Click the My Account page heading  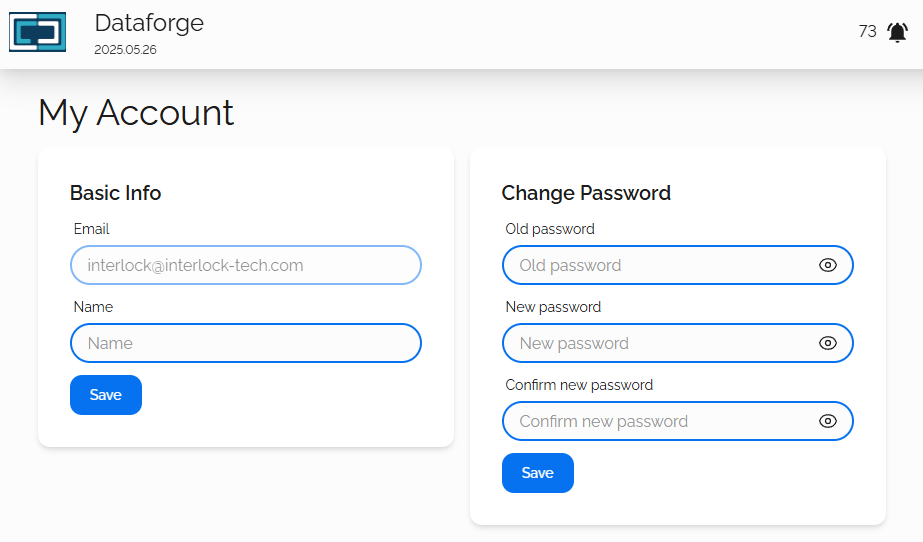pyautogui.click(x=136, y=113)
